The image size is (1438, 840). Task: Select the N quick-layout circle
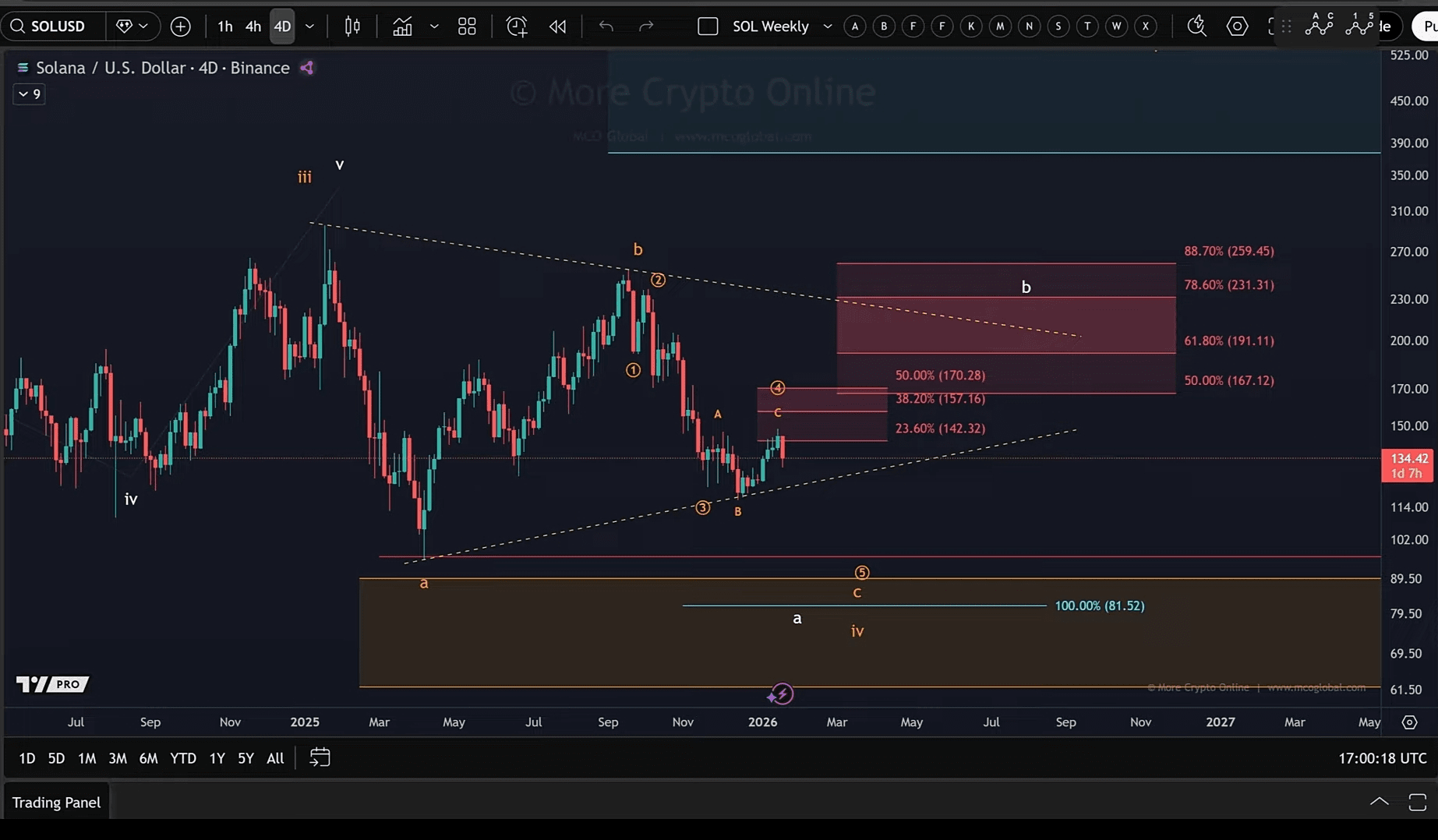[1029, 26]
